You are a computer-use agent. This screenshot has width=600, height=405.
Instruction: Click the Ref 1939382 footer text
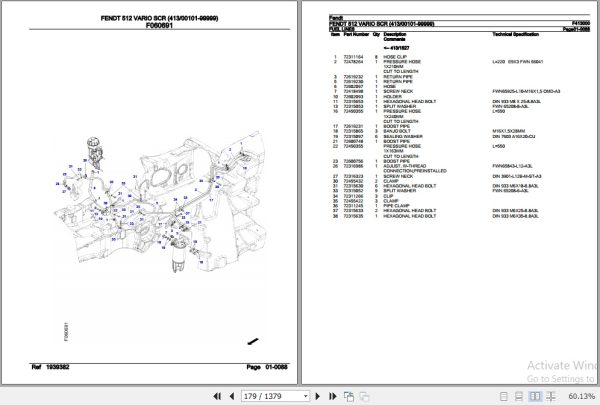coord(51,367)
